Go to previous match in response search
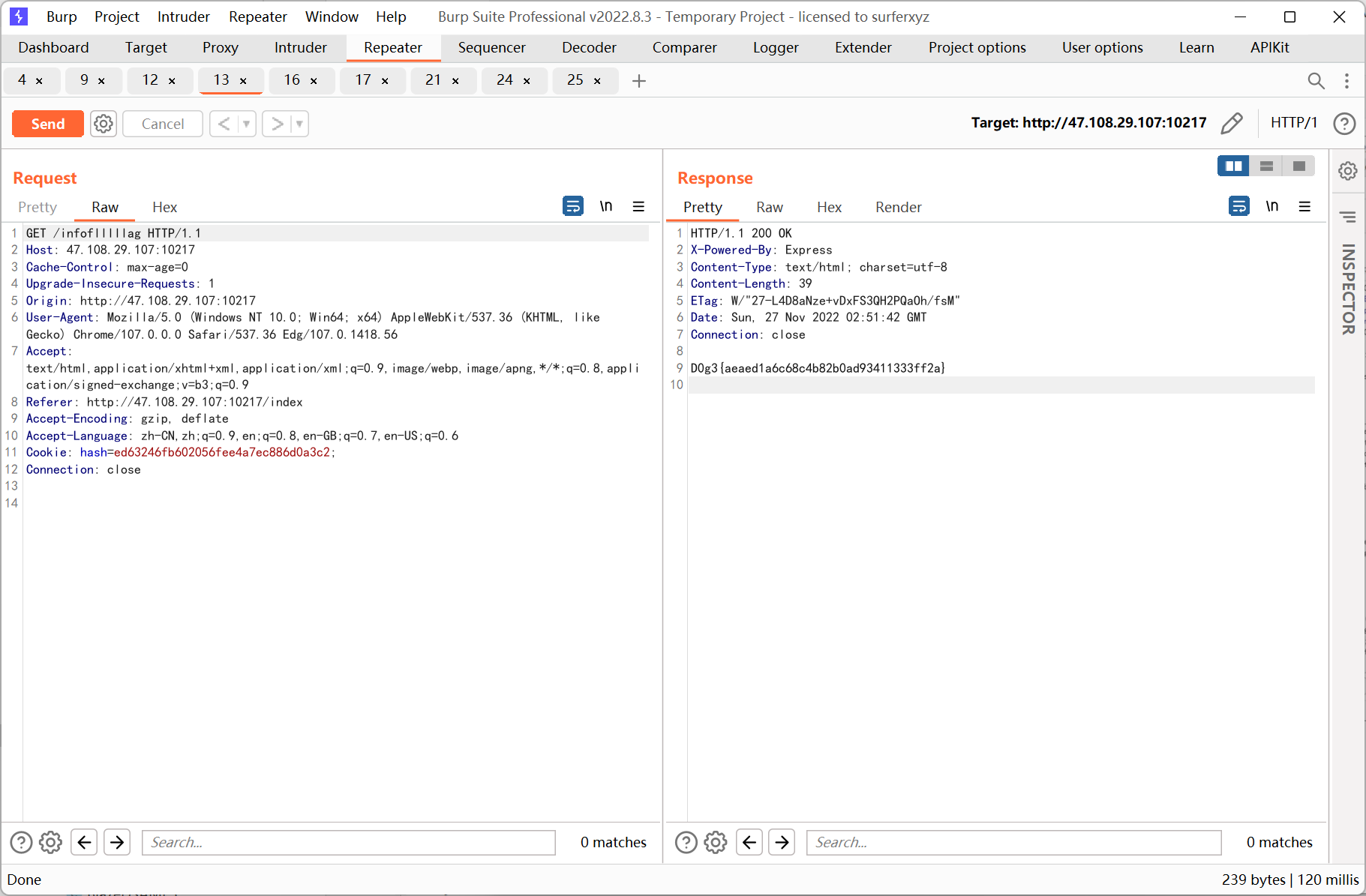This screenshot has width=1366, height=896. [x=749, y=842]
